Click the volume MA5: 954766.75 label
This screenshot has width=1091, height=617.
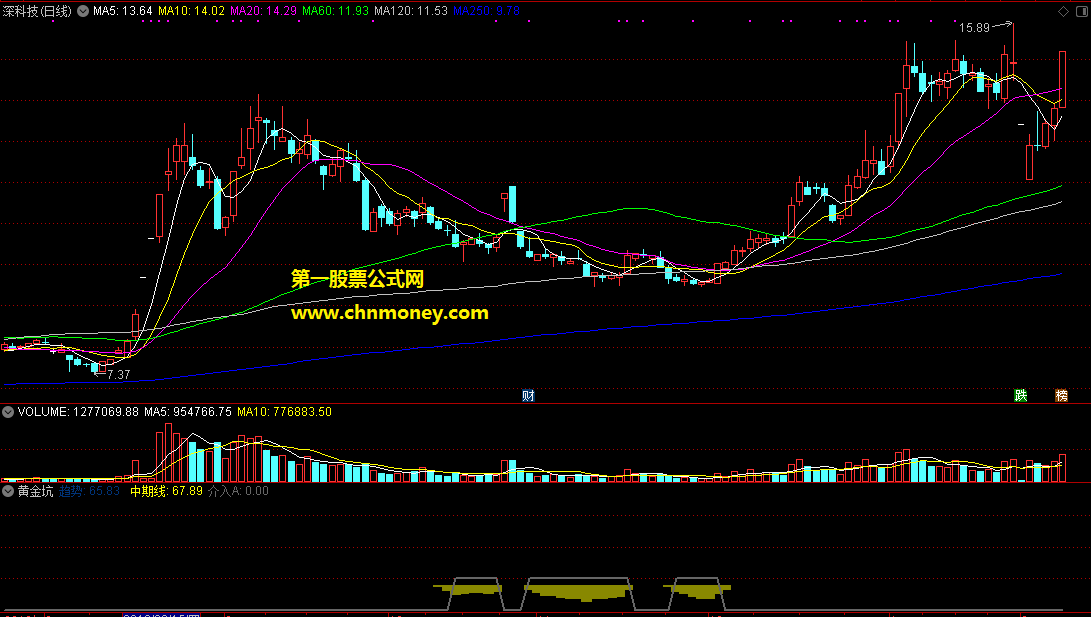188,412
